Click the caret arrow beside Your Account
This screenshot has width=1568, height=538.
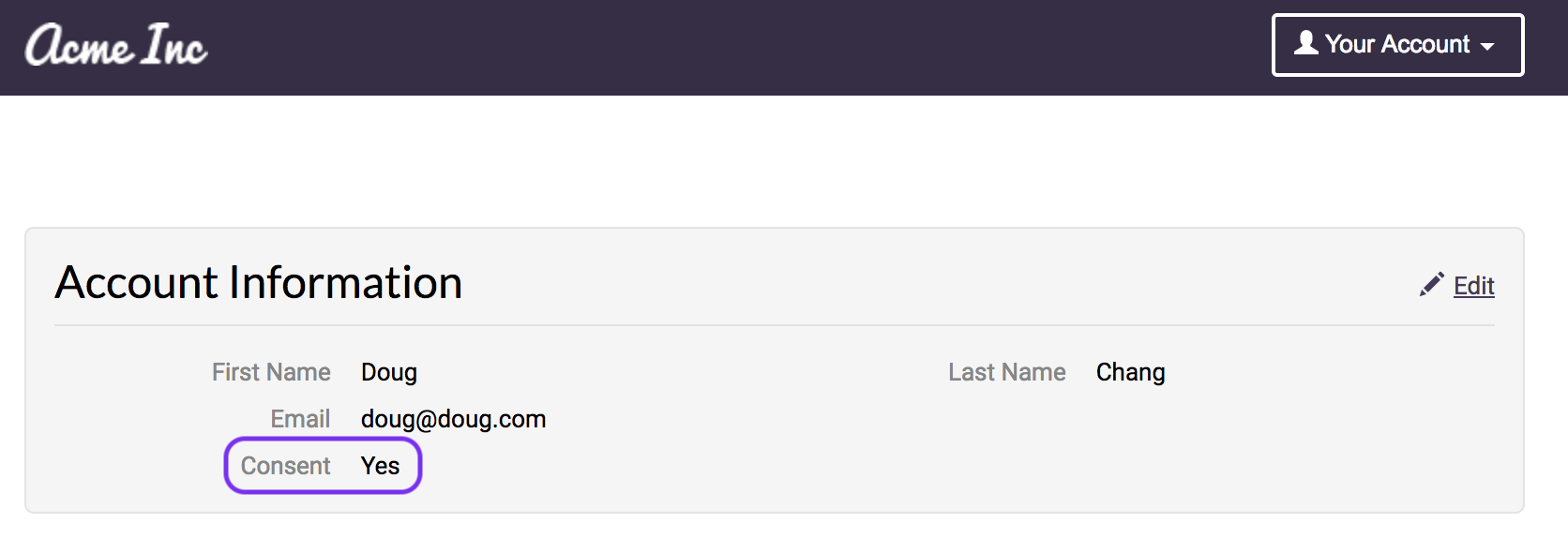(1487, 46)
